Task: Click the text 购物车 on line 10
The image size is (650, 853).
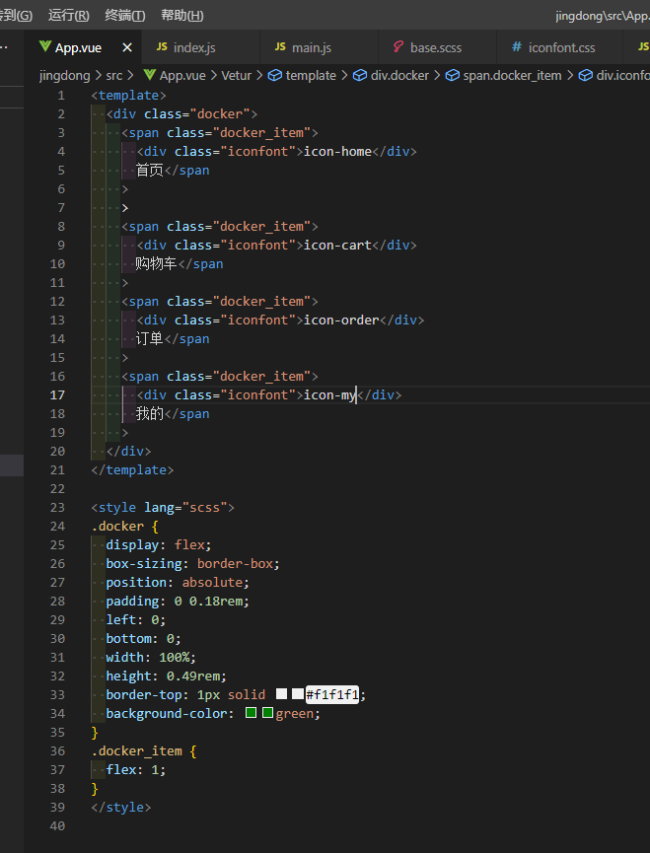Action: tap(156, 264)
